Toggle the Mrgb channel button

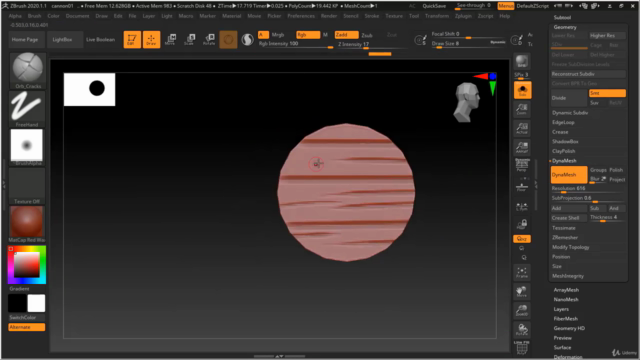(278, 35)
